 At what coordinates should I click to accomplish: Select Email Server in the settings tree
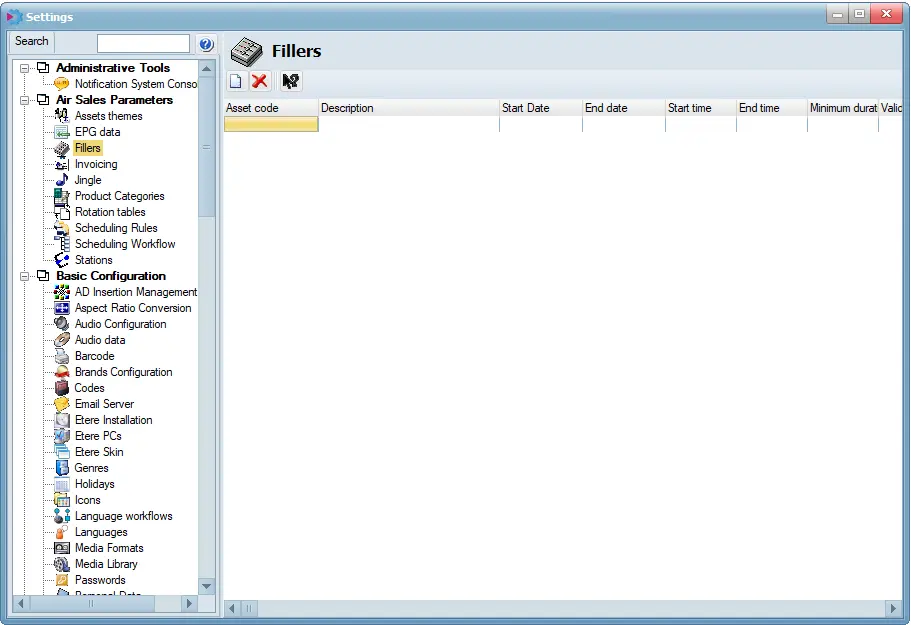tap(104, 404)
